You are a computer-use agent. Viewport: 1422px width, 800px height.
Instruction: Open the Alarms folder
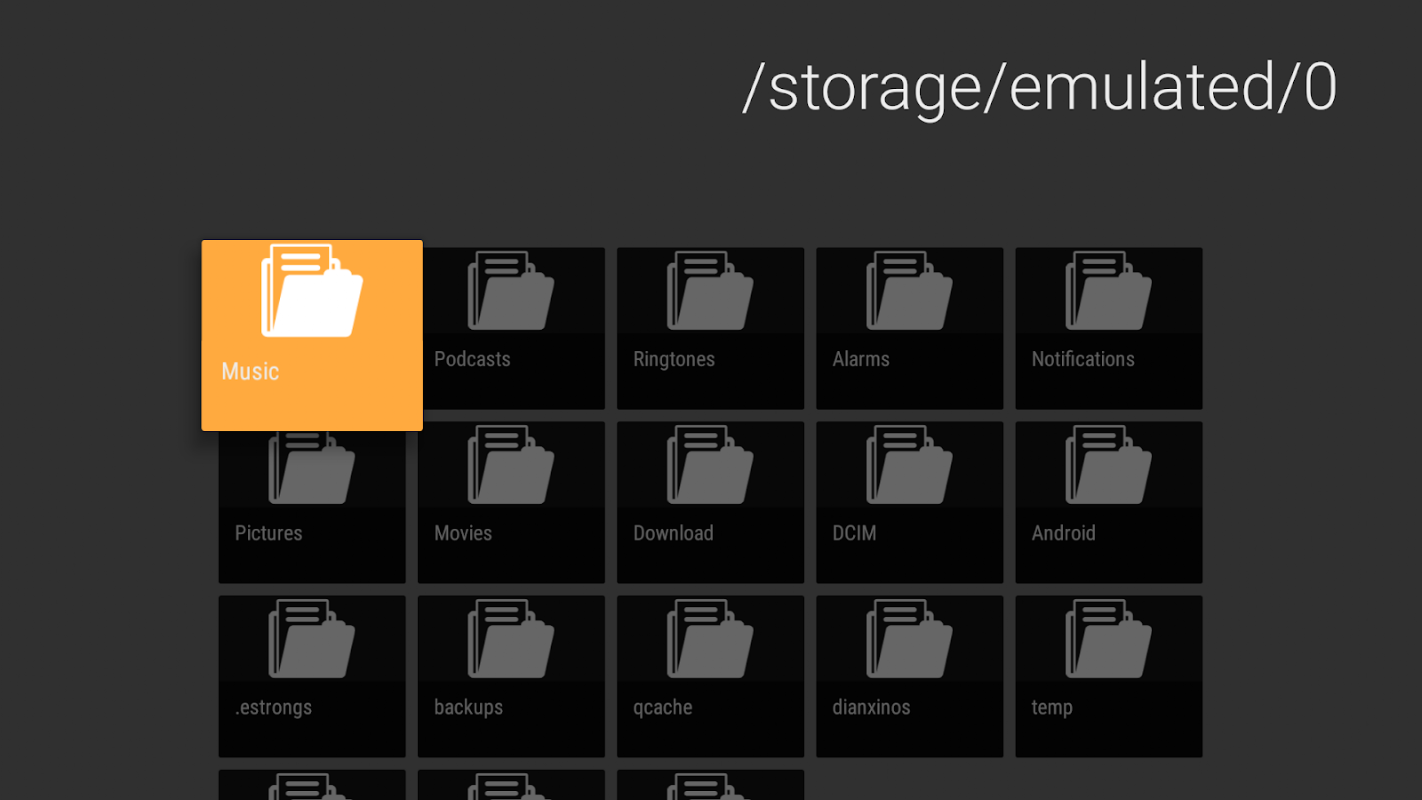[909, 328]
